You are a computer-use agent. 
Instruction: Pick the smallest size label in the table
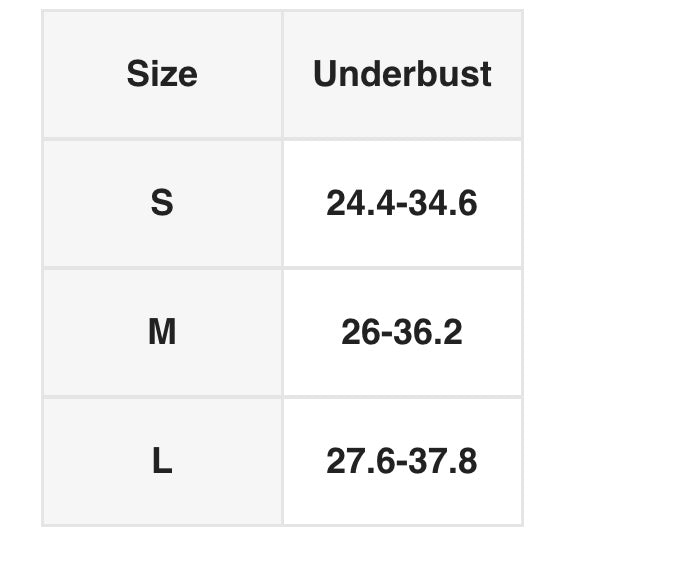pos(162,203)
